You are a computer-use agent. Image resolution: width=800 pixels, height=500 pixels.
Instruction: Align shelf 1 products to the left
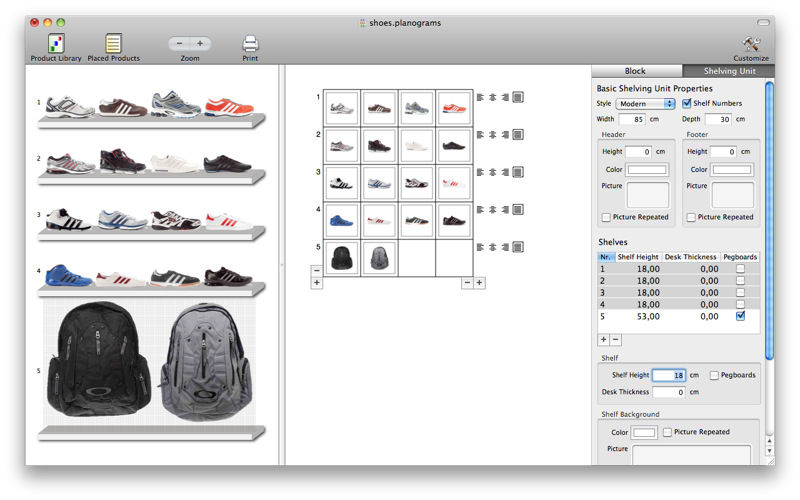coord(480,97)
